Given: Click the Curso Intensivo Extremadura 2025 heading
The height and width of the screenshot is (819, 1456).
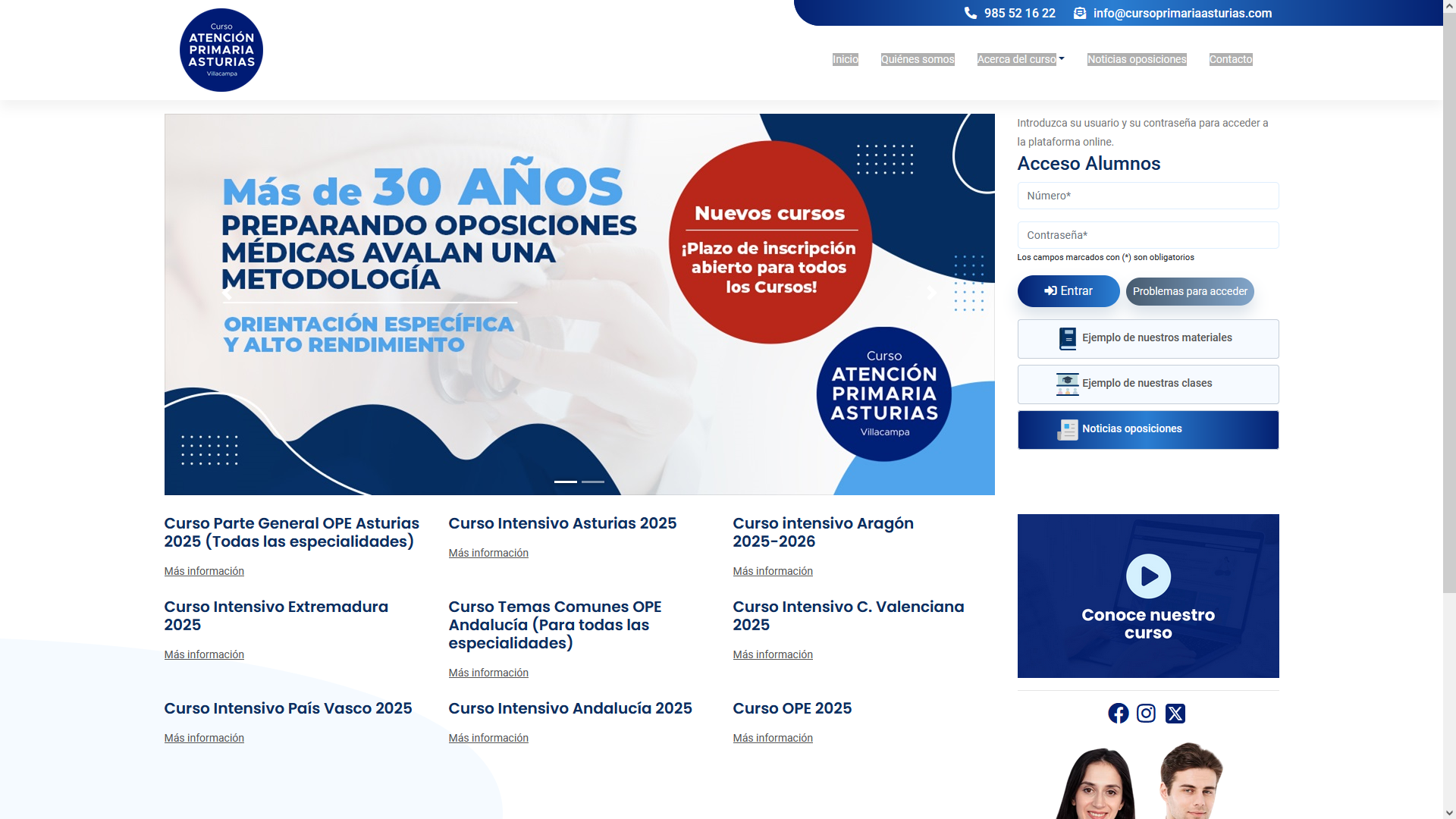Looking at the screenshot, I should [276, 616].
